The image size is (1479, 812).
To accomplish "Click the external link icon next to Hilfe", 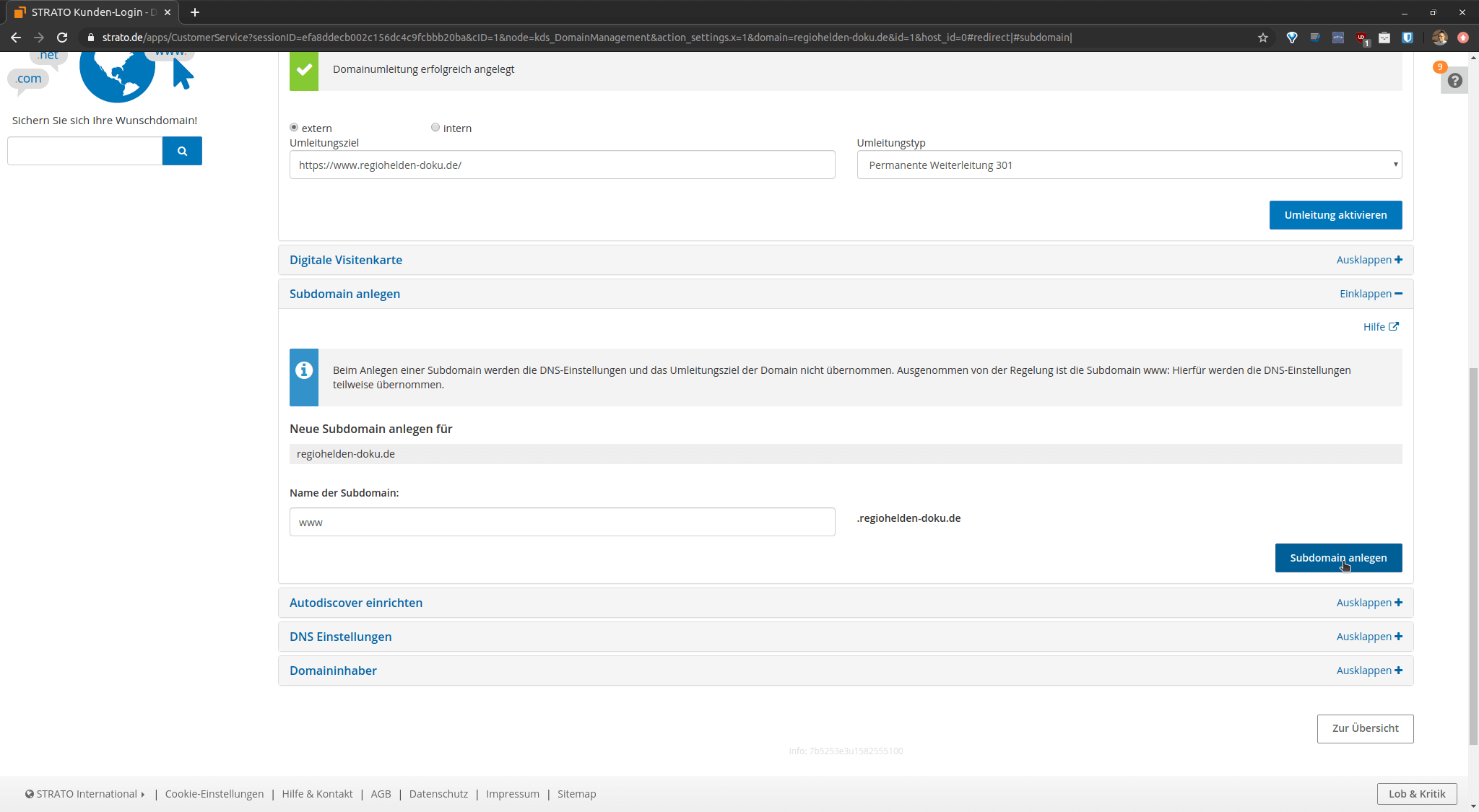I will [x=1394, y=326].
